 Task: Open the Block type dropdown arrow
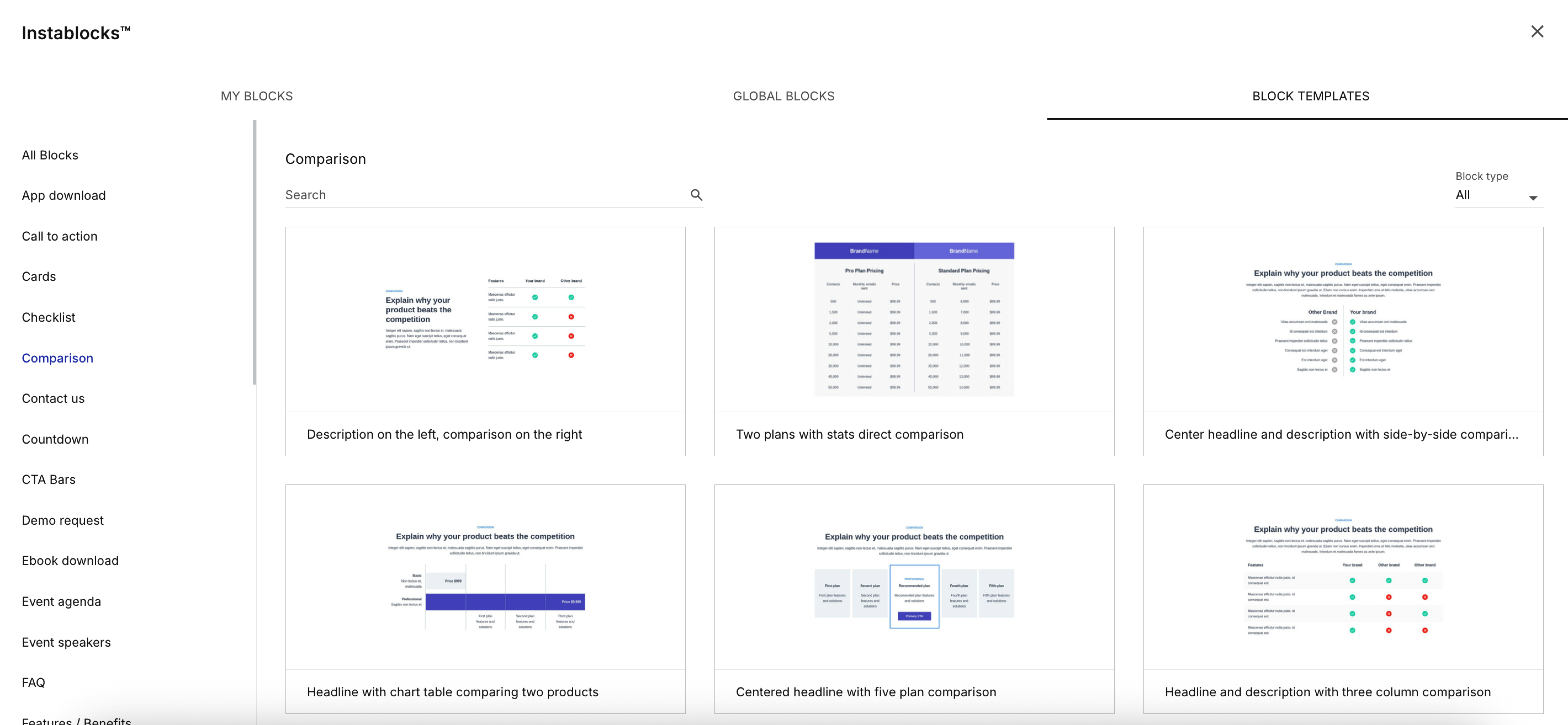click(1533, 198)
